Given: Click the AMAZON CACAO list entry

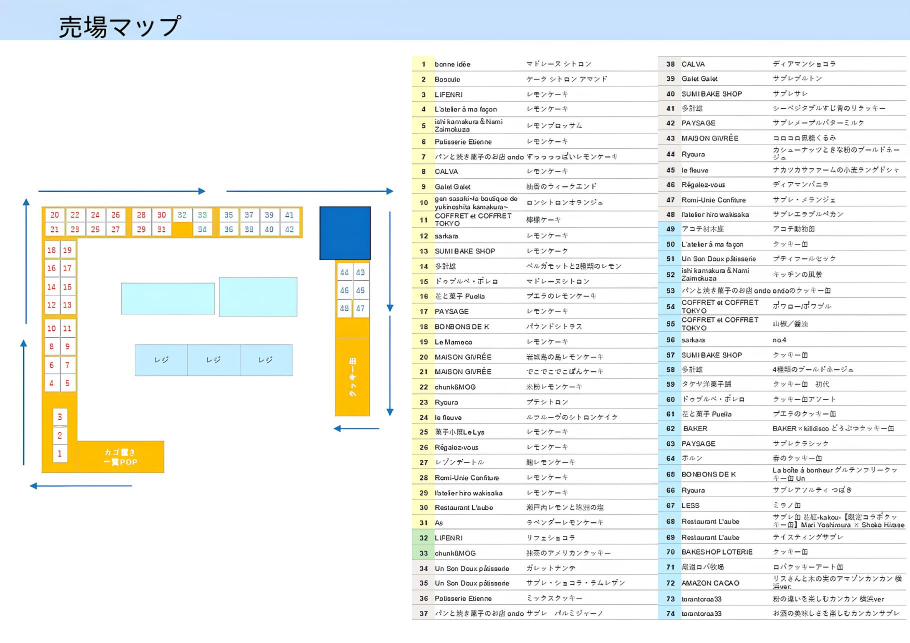Looking at the screenshot, I should (710, 583).
